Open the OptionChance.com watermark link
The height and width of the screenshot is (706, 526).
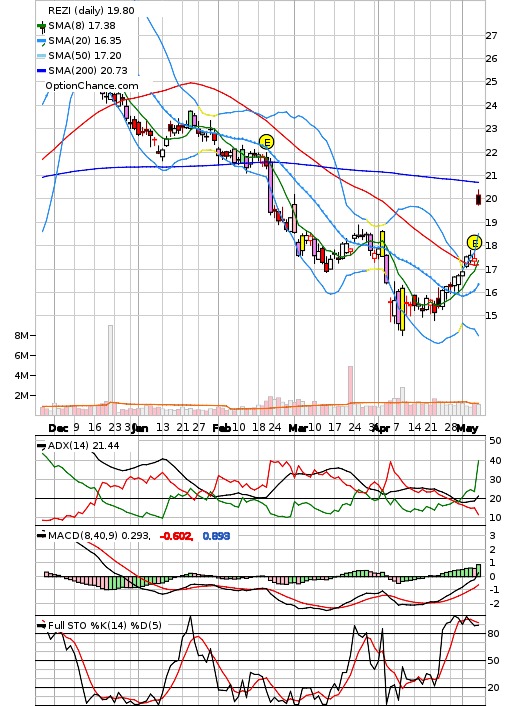click(x=92, y=86)
